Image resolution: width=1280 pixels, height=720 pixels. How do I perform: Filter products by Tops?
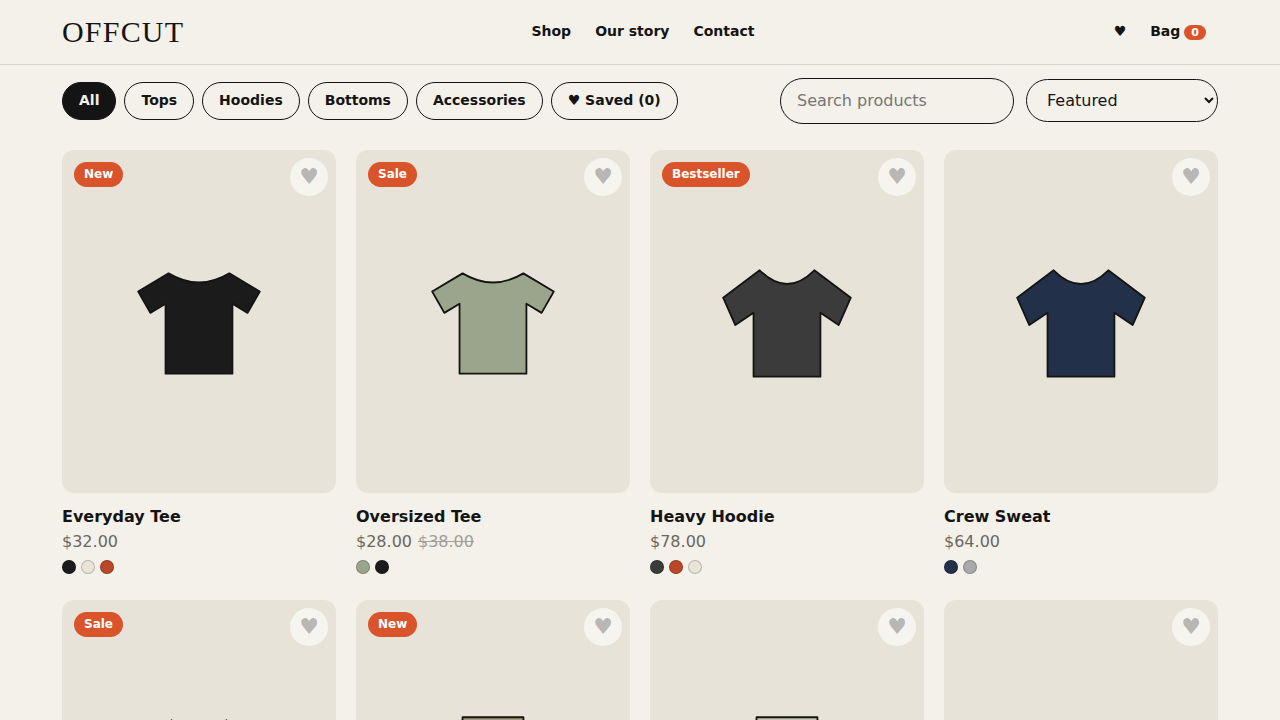pos(159,101)
